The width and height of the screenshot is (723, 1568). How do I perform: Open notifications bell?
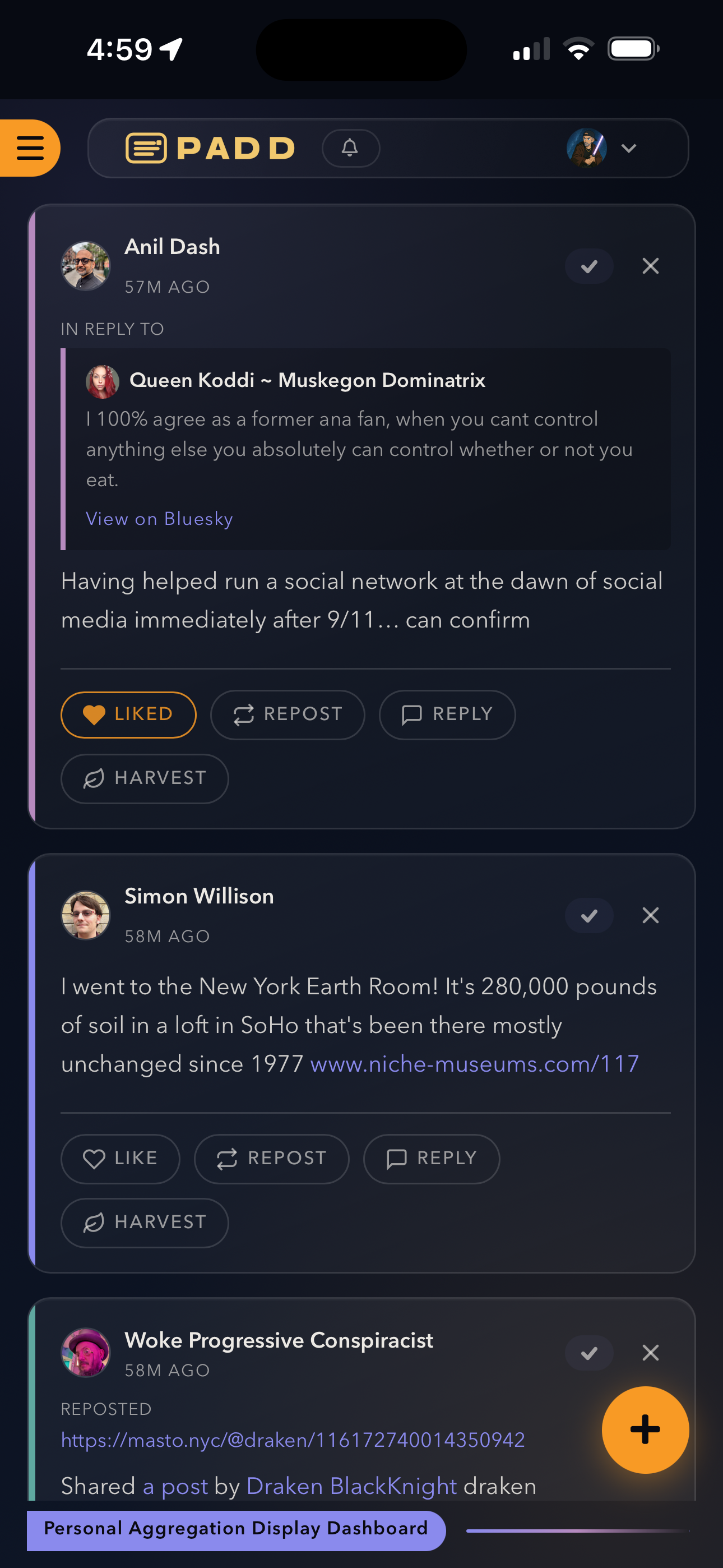pyautogui.click(x=350, y=148)
